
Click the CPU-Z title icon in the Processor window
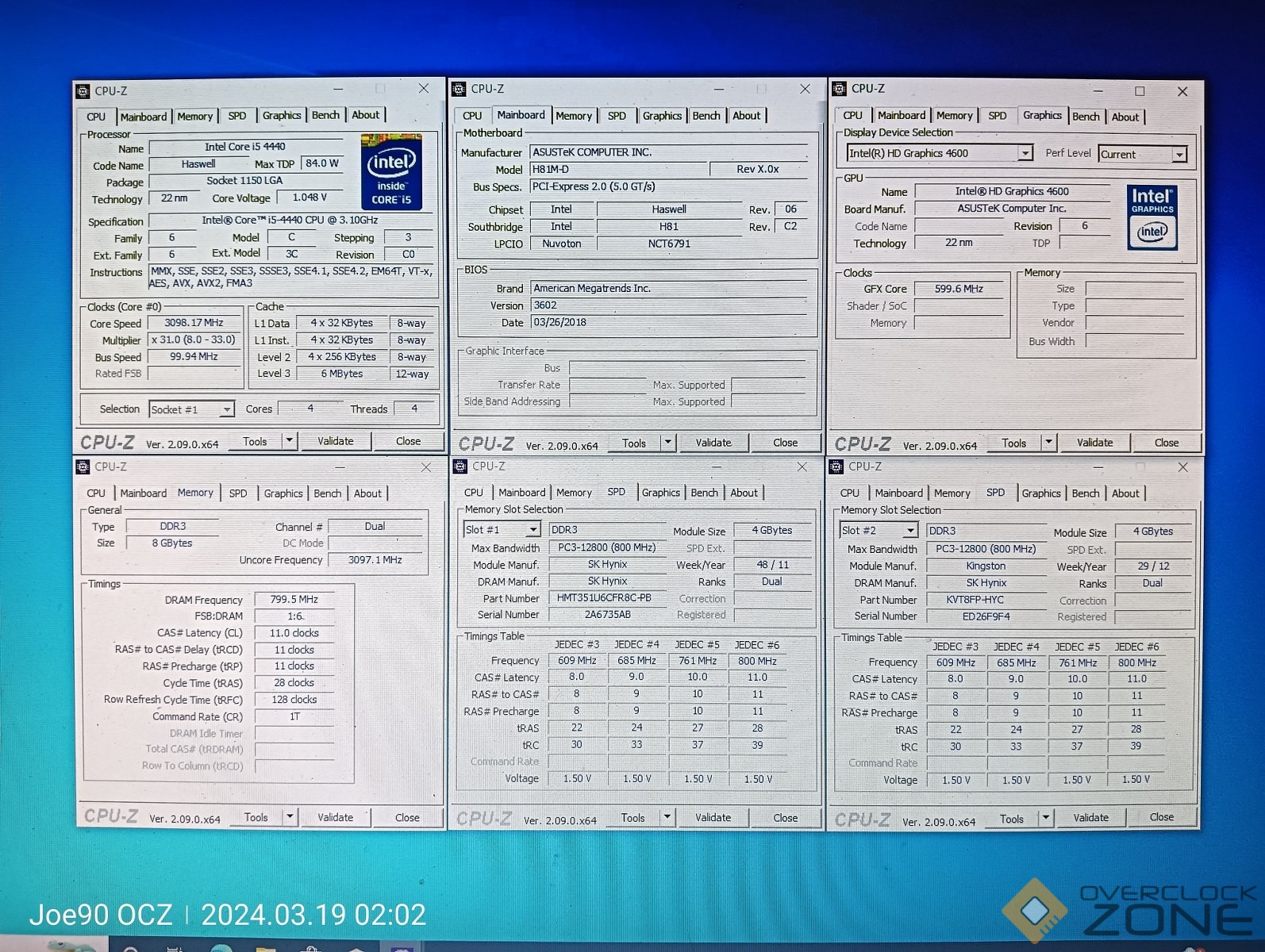click(x=83, y=91)
